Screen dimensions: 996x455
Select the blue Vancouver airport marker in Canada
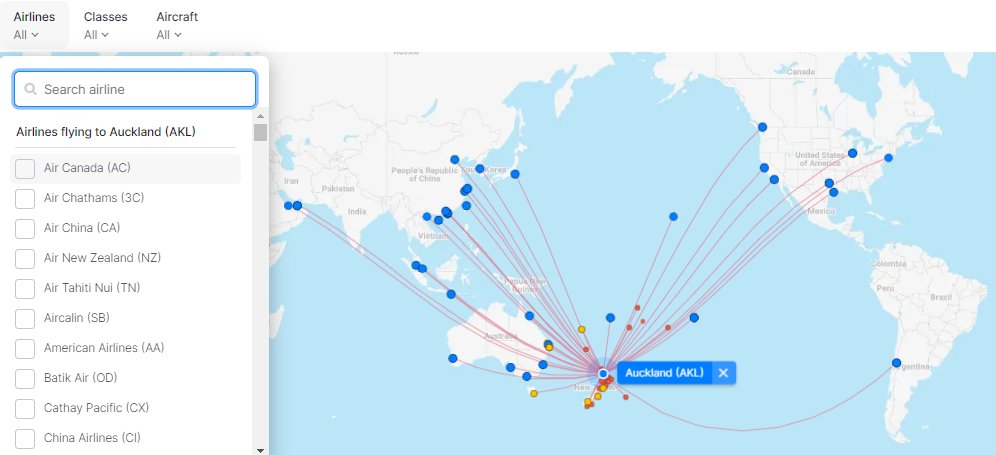(x=762, y=127)
